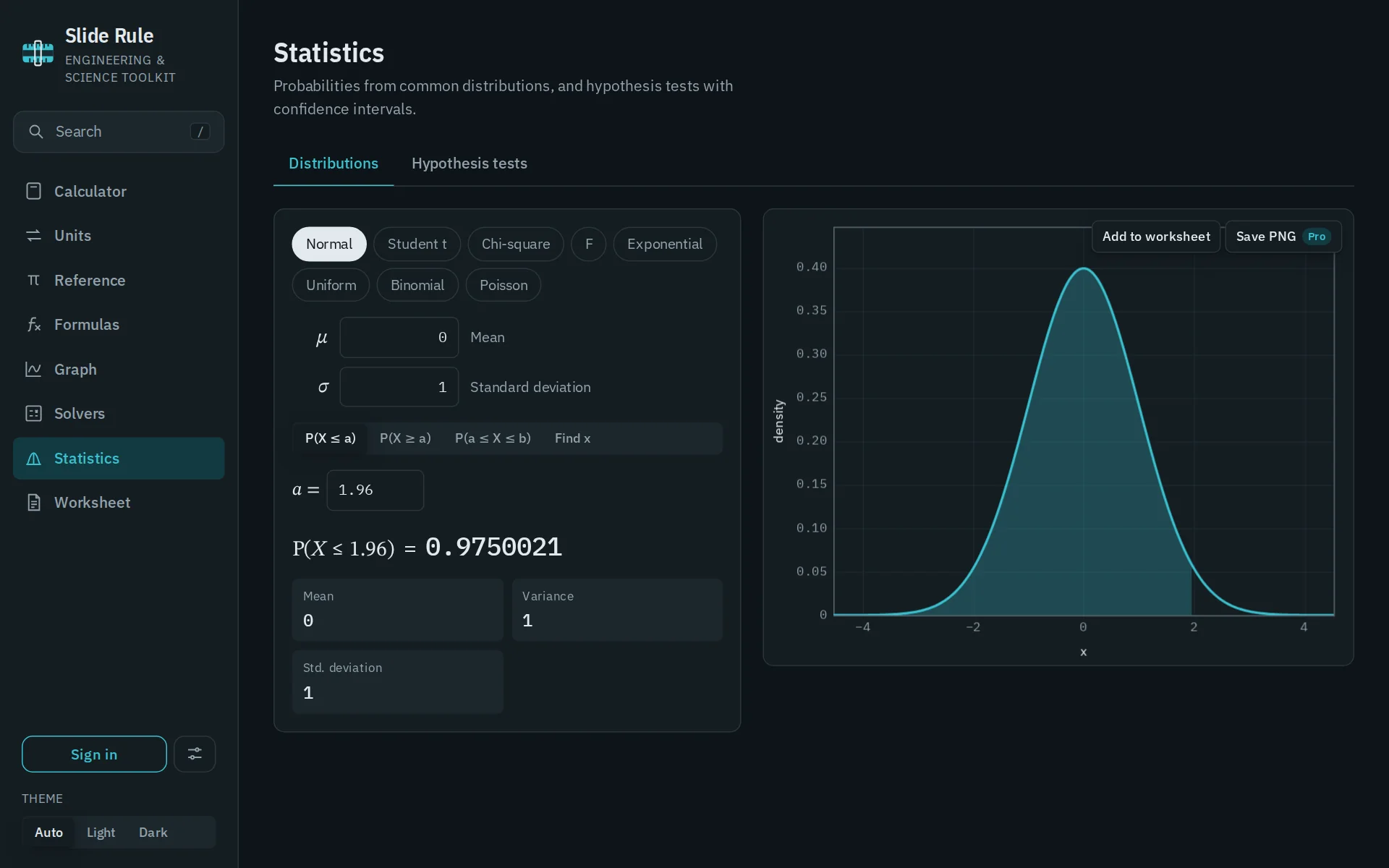This screenshot has width=1389, height=868.
Task: Click the result value 0.9750021
Action: pos(494,547)
